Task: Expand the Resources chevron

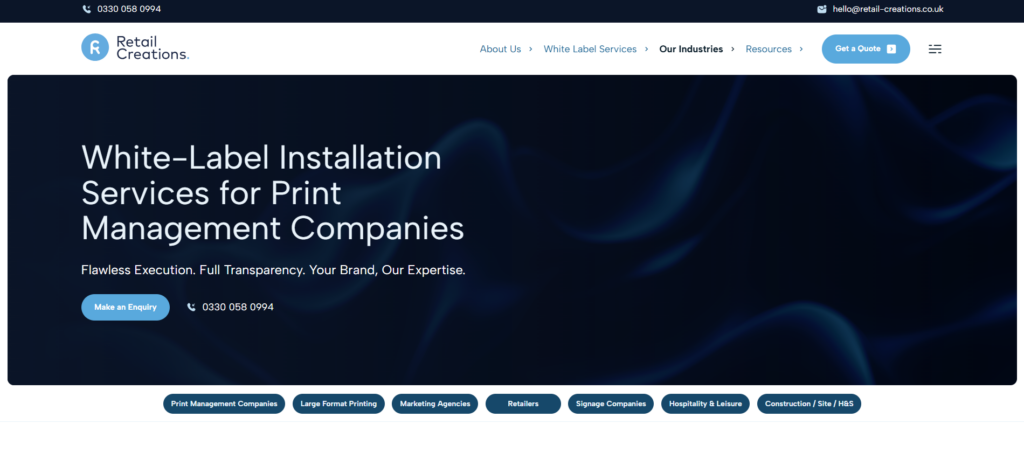Action: (801, 49)
